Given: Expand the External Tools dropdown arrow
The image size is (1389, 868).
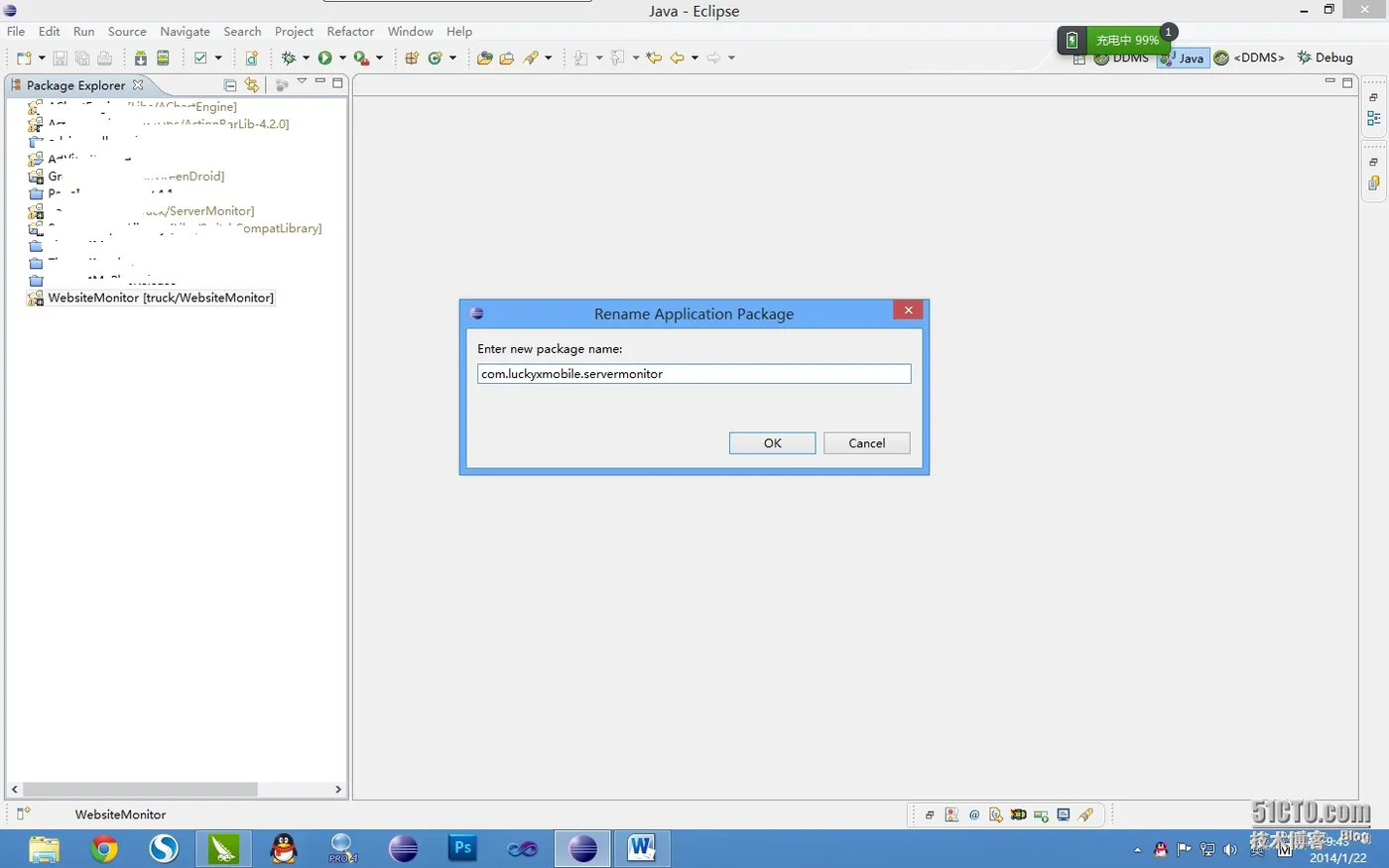Looking at the screenshot, I should pyautogui.click(x=379, y=58).
